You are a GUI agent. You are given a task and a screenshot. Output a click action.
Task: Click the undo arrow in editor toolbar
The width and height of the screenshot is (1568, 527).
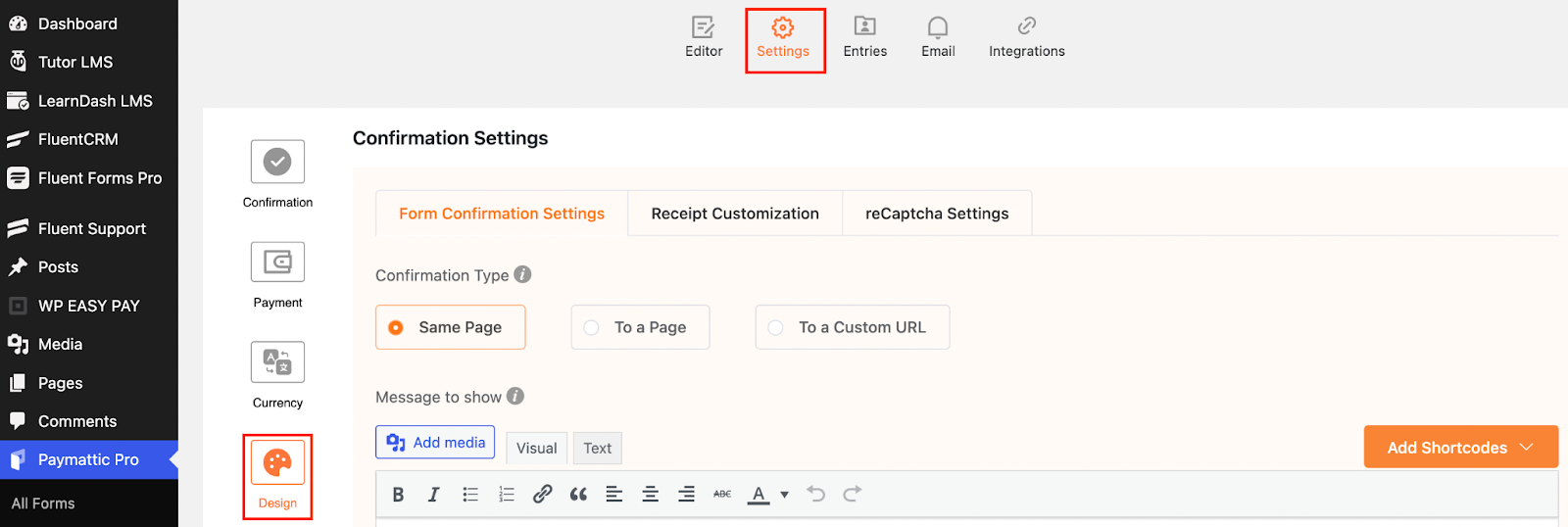click(815, 494)
